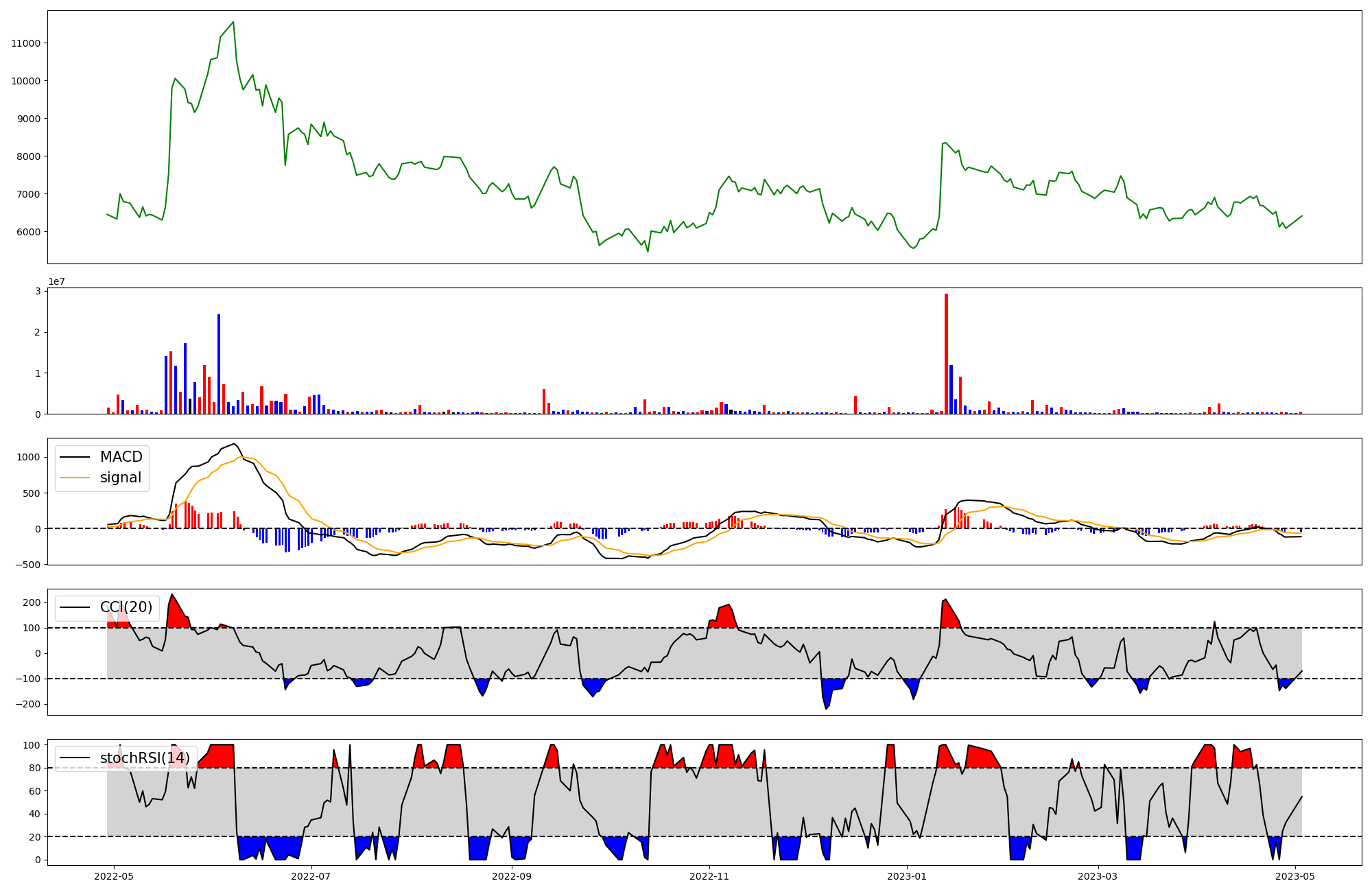Click the 6000 price axis label
The image size is (1372, 892).
pos(29,232)
